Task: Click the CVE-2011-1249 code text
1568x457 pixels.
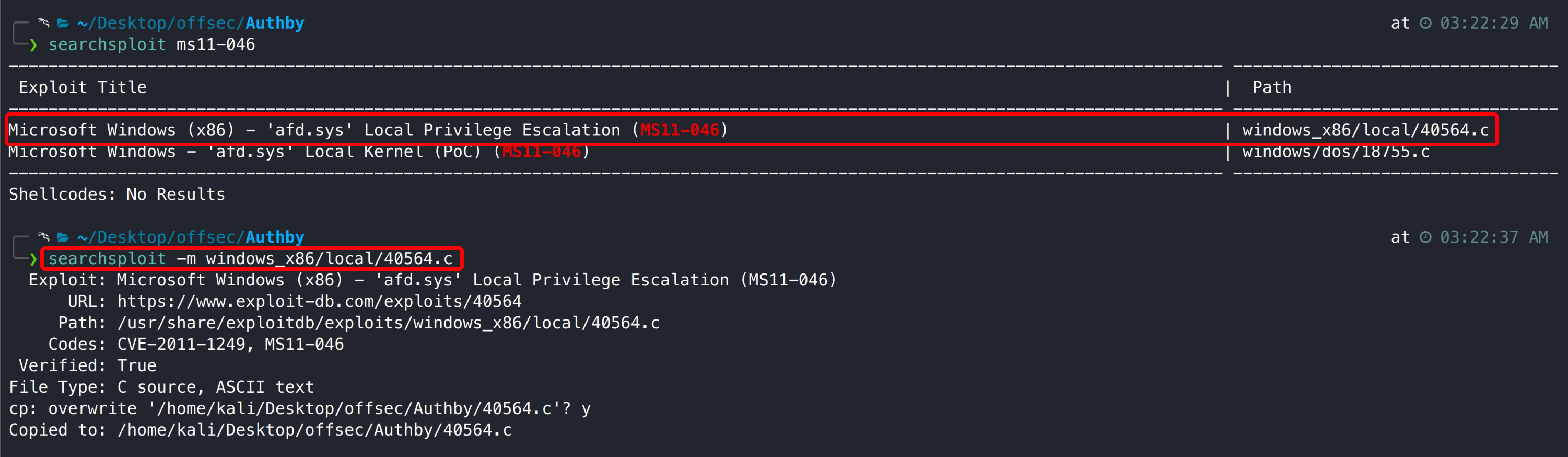Action: [x=181, y=344]
